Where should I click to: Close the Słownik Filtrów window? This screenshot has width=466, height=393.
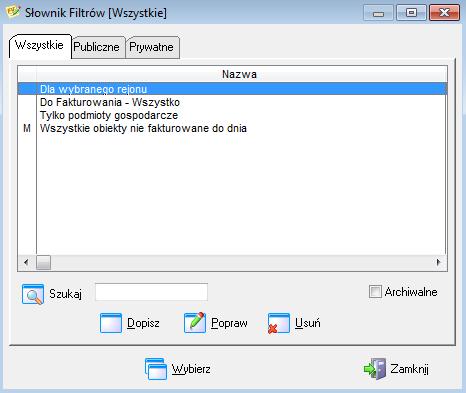445,13
